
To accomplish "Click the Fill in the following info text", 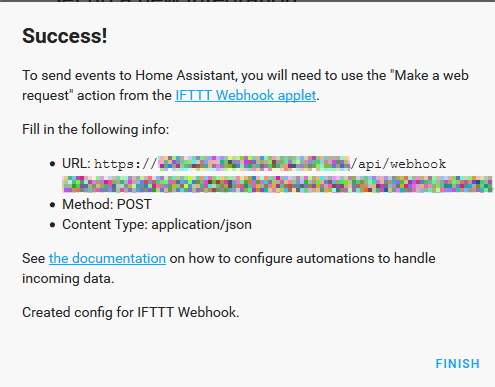I will (96, 129).
